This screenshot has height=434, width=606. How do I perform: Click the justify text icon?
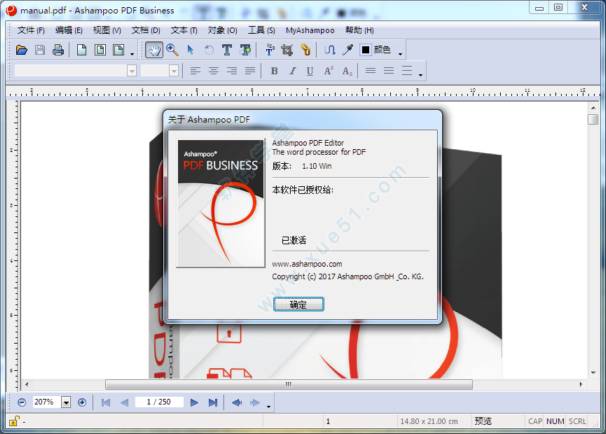(250, 71)
